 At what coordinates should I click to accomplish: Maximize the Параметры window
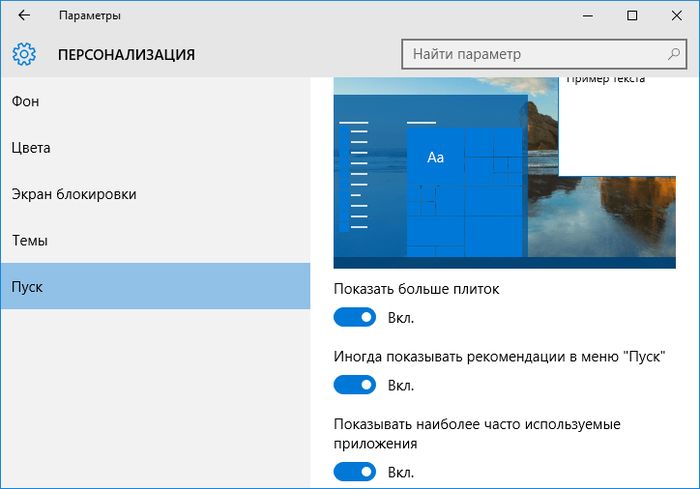(x=632, y=16)
